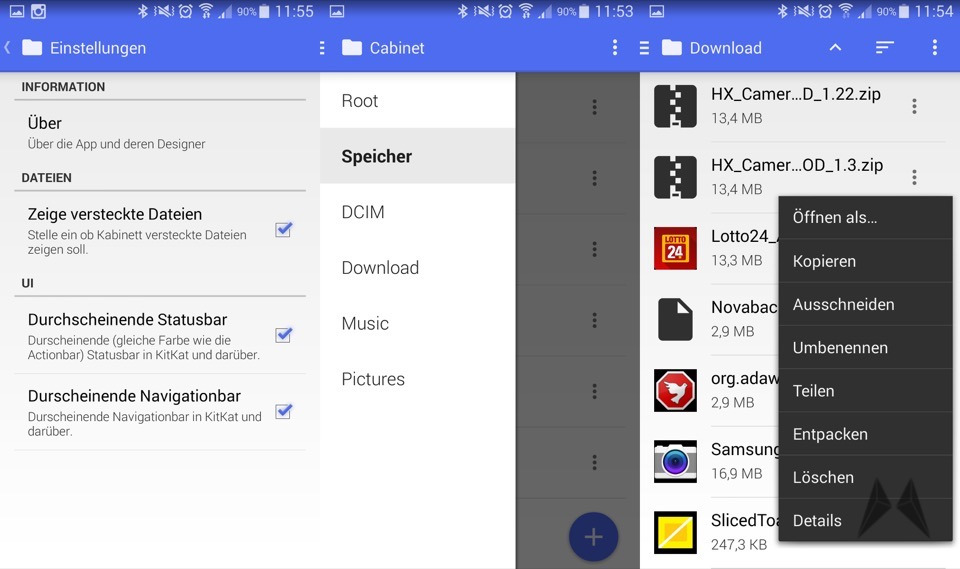Image resolution: width=960 pixels, height=569 pixels.
Task: Open the sort options icon in Download toolbar
Action: click(885, 48)
